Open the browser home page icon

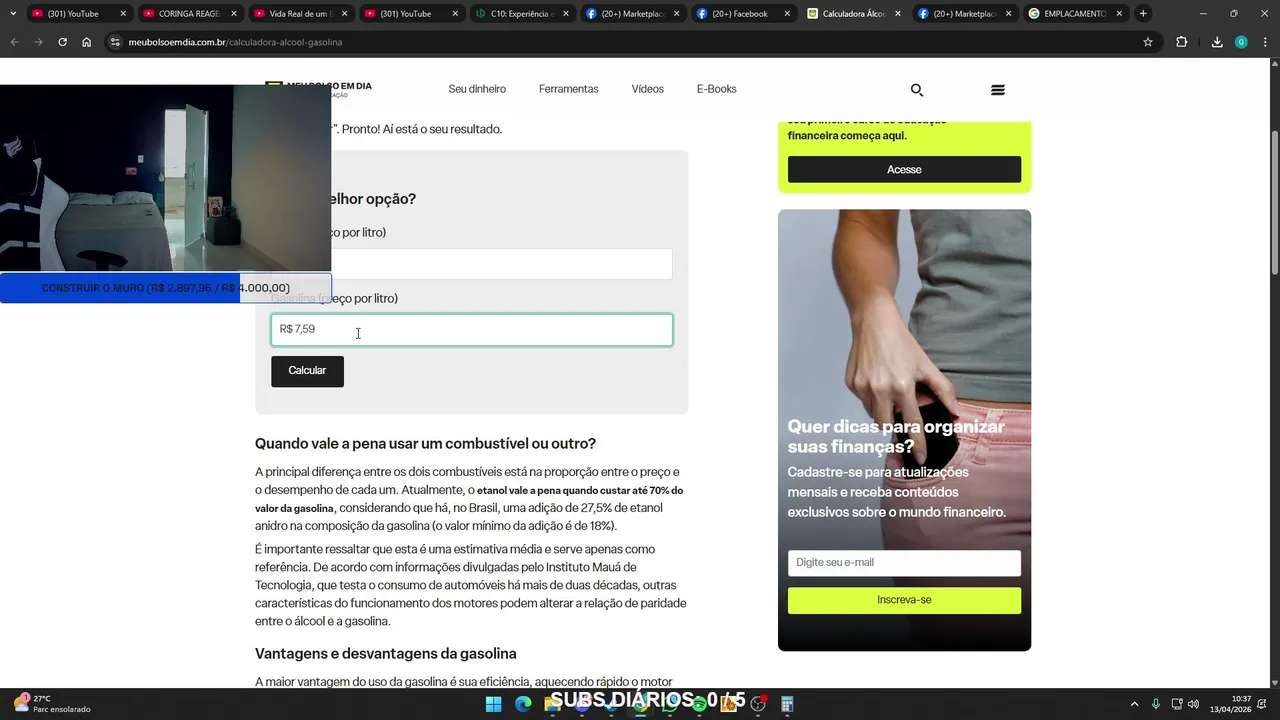tap(87, 42)
